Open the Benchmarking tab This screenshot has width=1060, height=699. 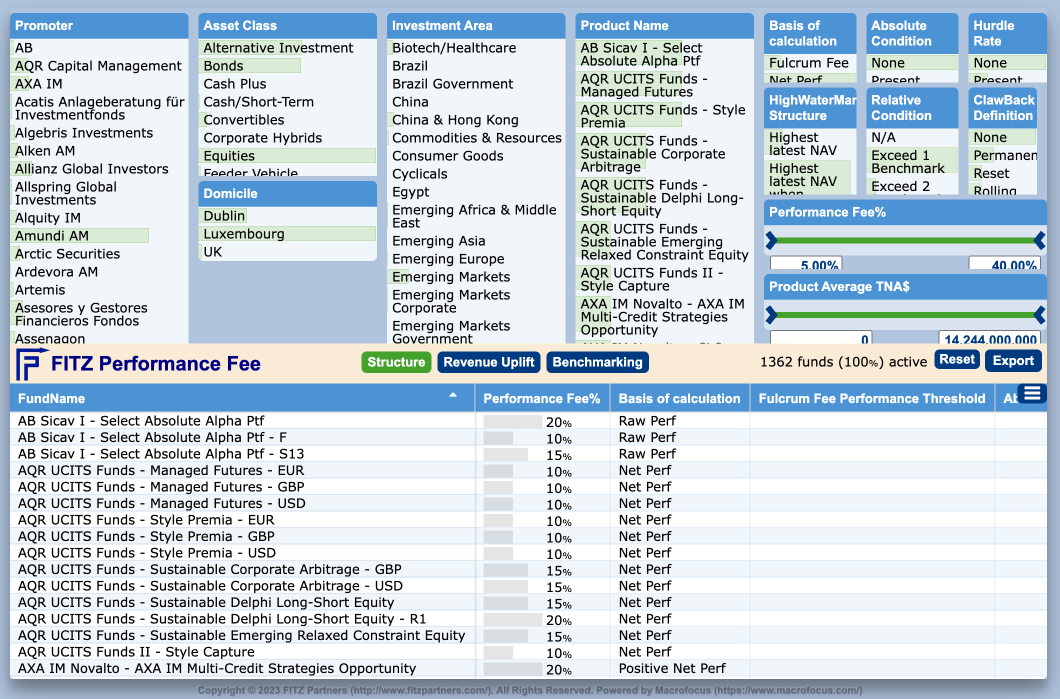[x=597, y=362]
